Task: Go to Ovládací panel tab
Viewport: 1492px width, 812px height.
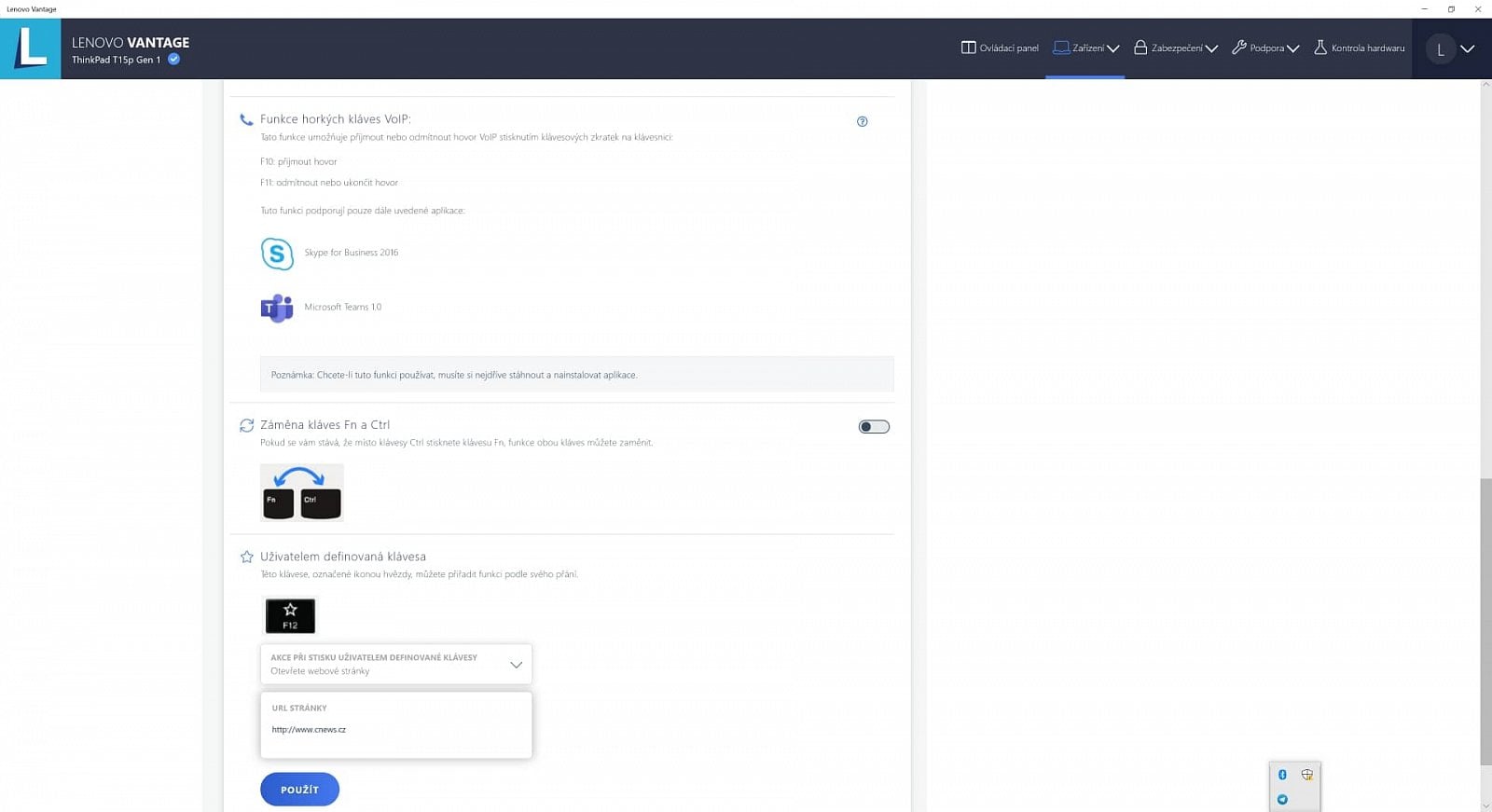Action: click(1000, 48)
